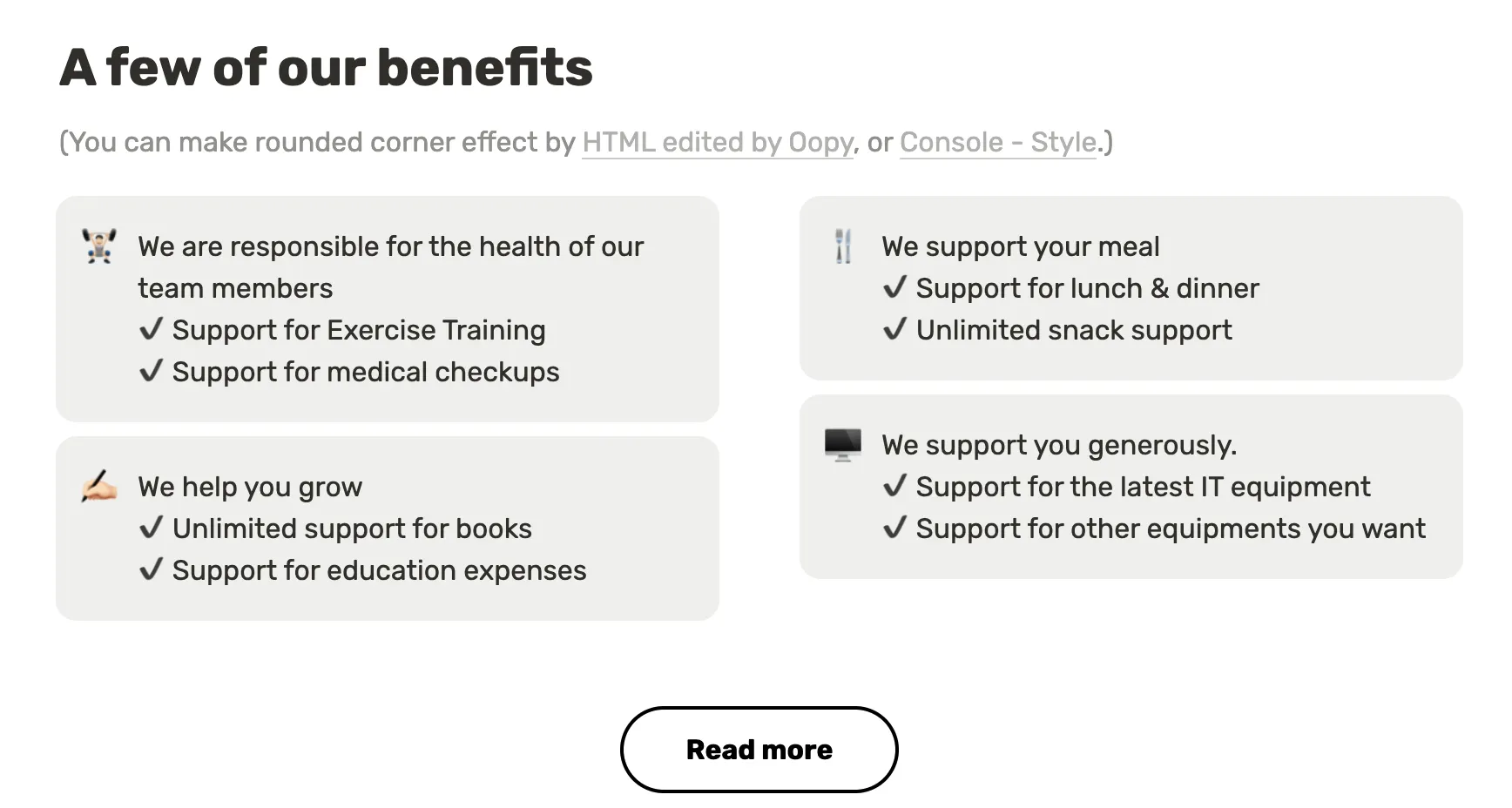Click checkmark beside Support for education expenses
This screenshot has height=808, width=1512.
click(x=151, y=569)
